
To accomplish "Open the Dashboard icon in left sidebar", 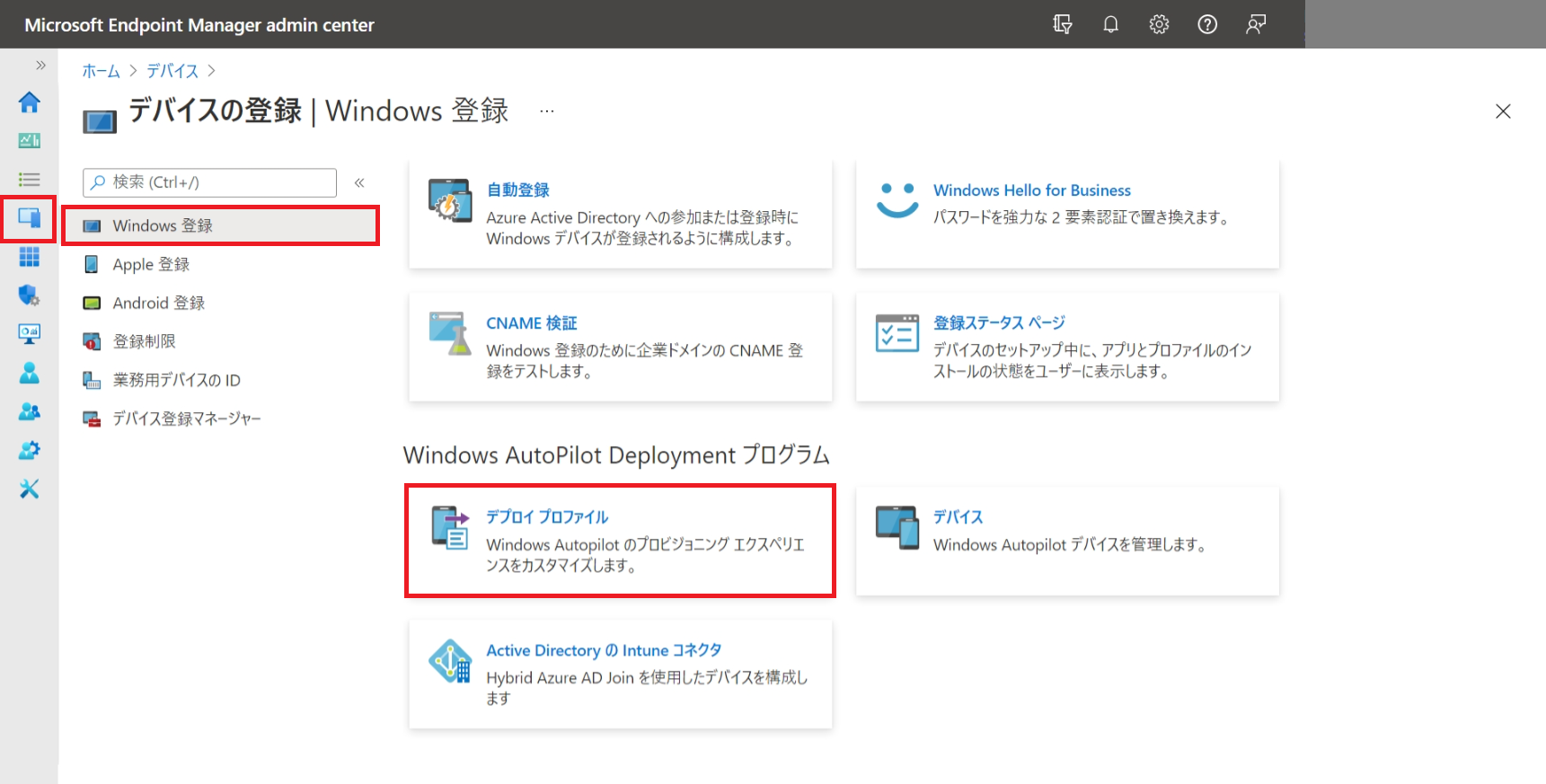I will tap(29, 140).
